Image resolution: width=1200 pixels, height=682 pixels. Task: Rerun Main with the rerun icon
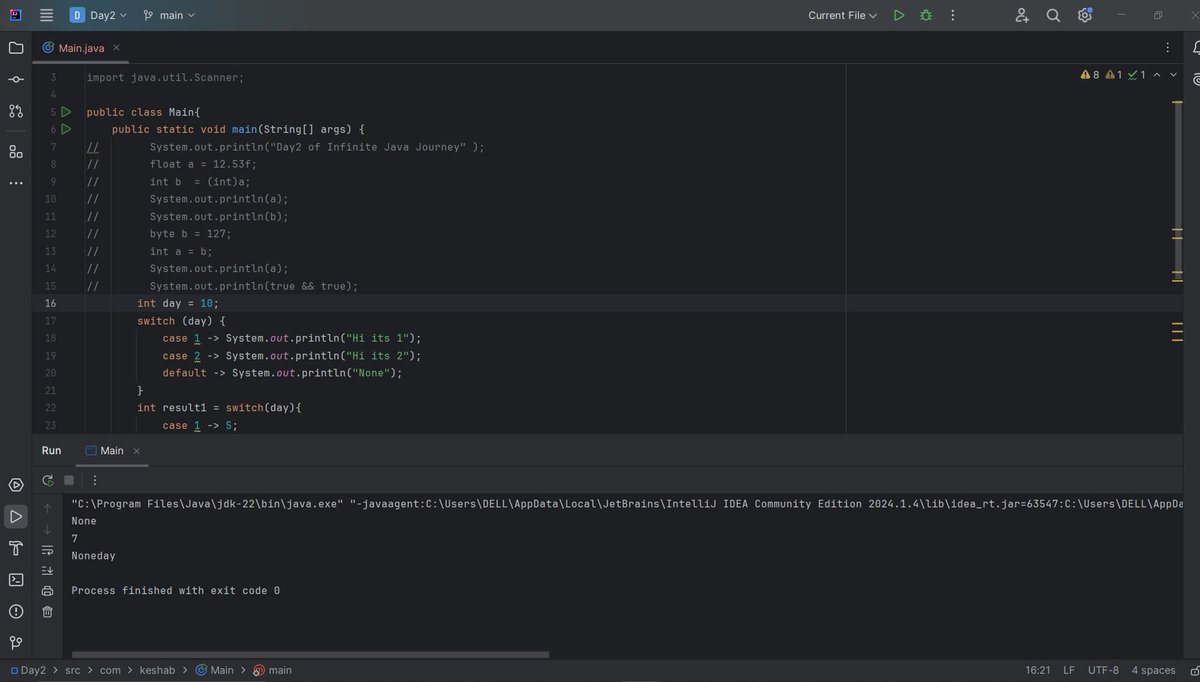tap(47, 480)
